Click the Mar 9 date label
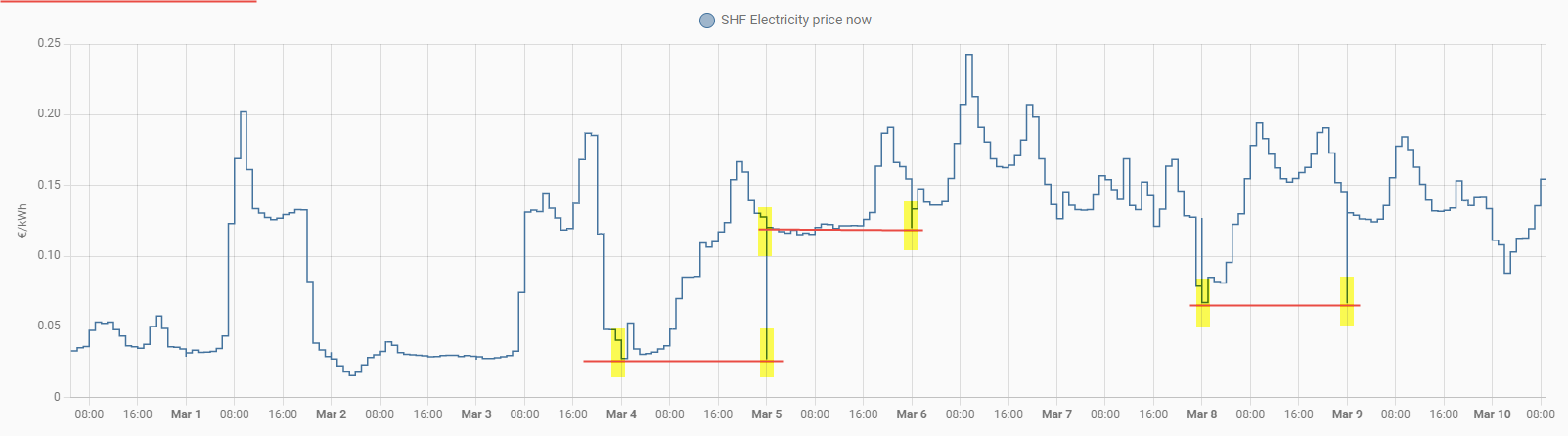Screen dimensions: 1568x436 click(1347, 414)
